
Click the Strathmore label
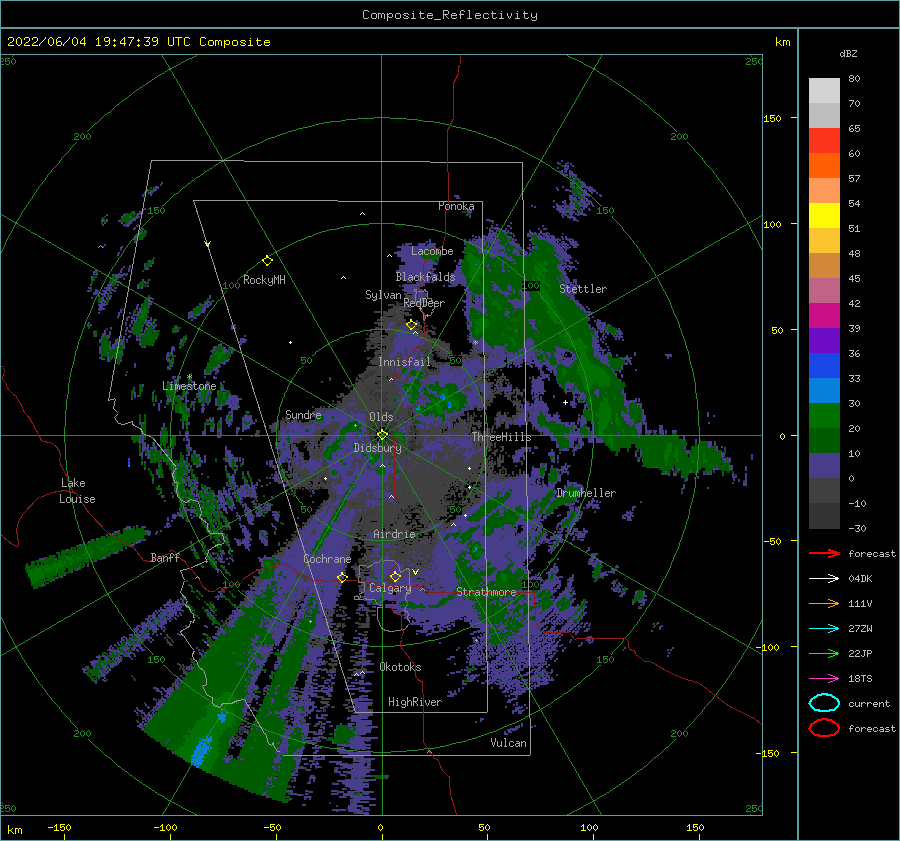click(x=486, y=592)
